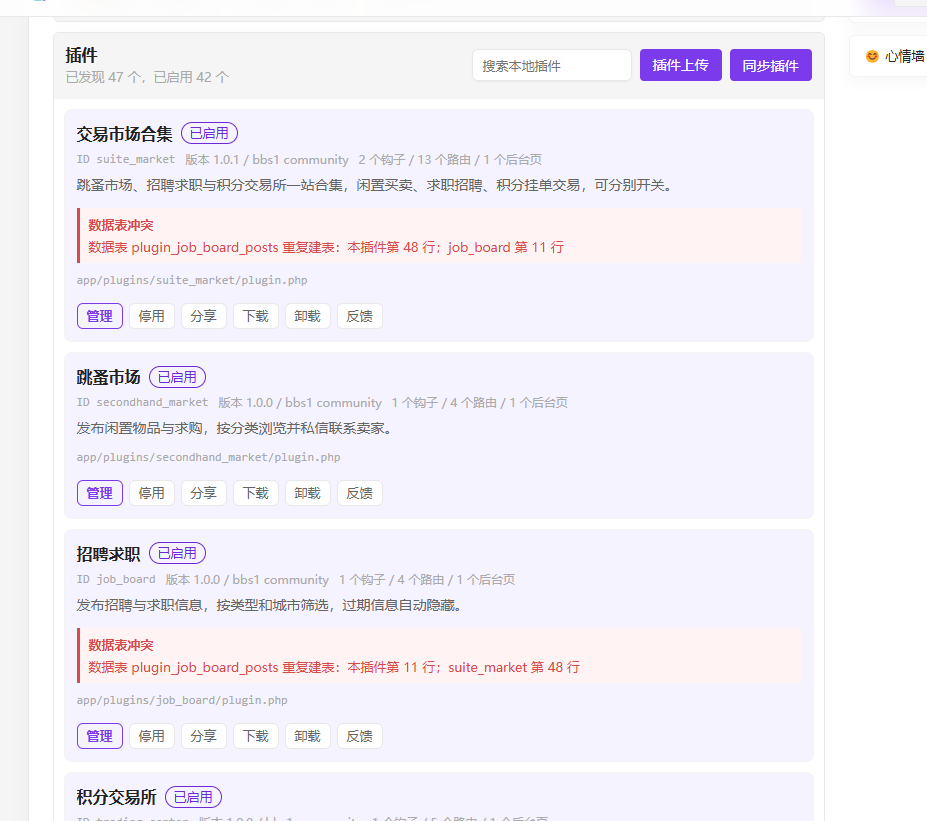Click the 插件 section heading

[82, 55]
